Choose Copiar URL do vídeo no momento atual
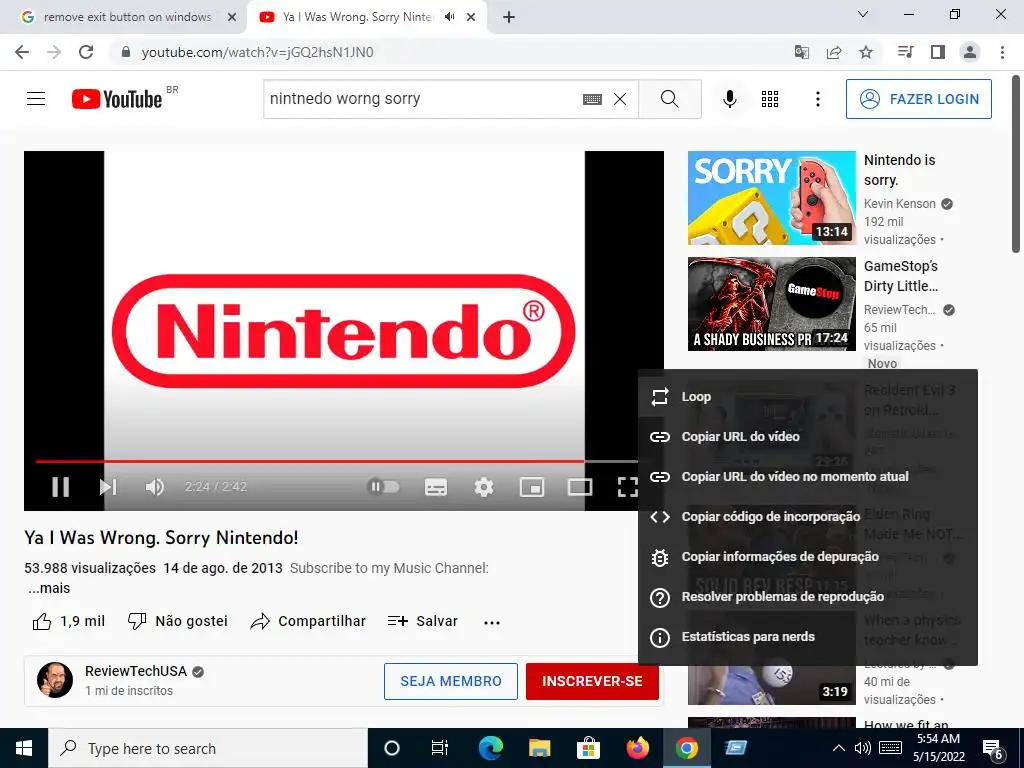Viewport: 1024px width, 768px height. [808, 476]
